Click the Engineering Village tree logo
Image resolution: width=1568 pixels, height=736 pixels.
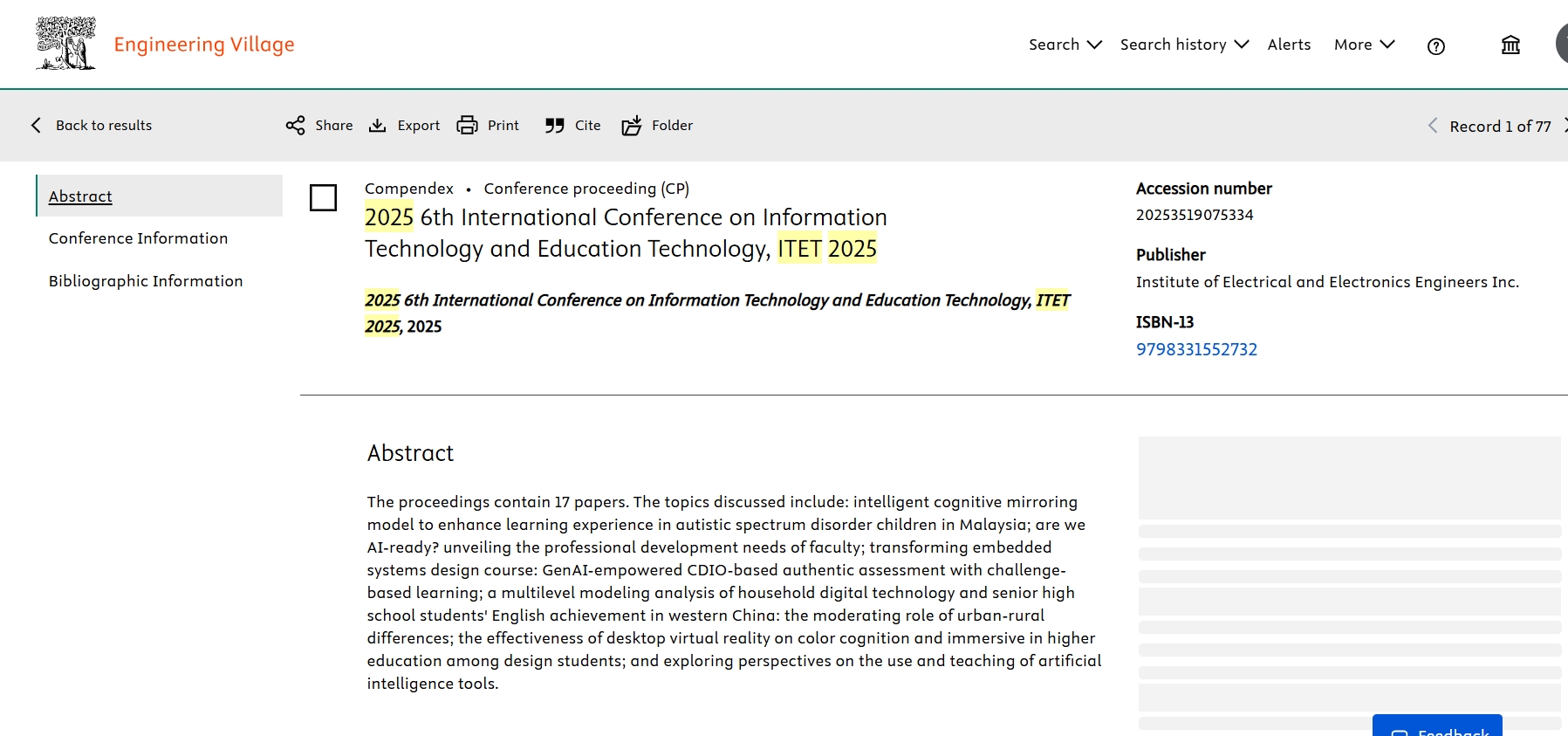[65, 44]
